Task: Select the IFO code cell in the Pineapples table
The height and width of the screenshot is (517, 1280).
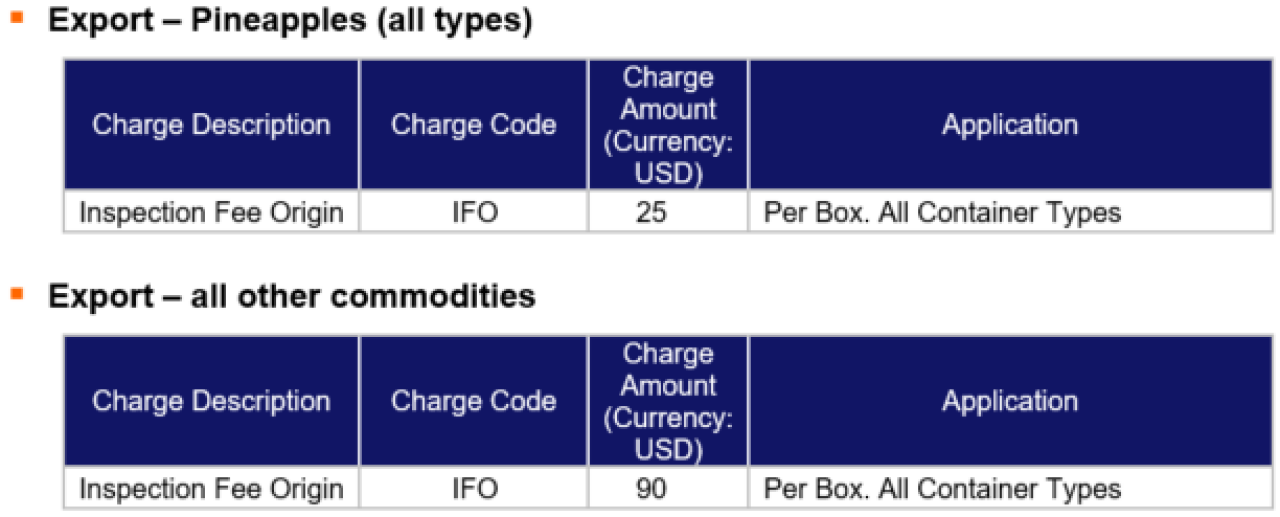Action: point(473,212)
